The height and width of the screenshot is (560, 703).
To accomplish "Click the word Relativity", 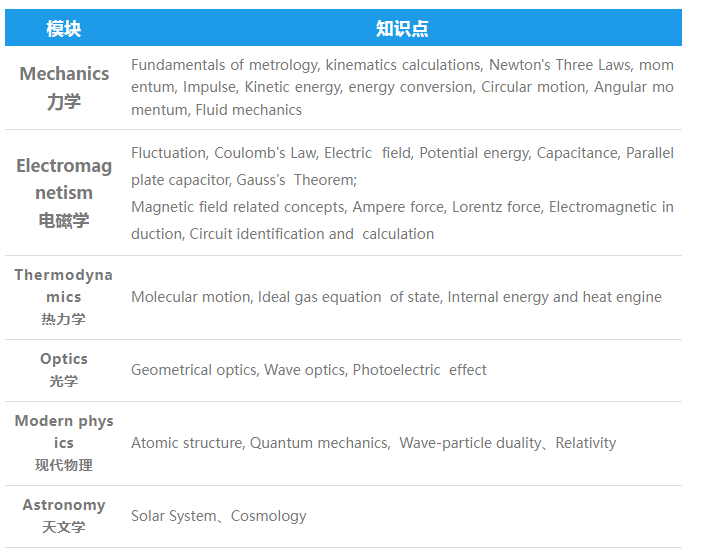I will pos(586,443).
